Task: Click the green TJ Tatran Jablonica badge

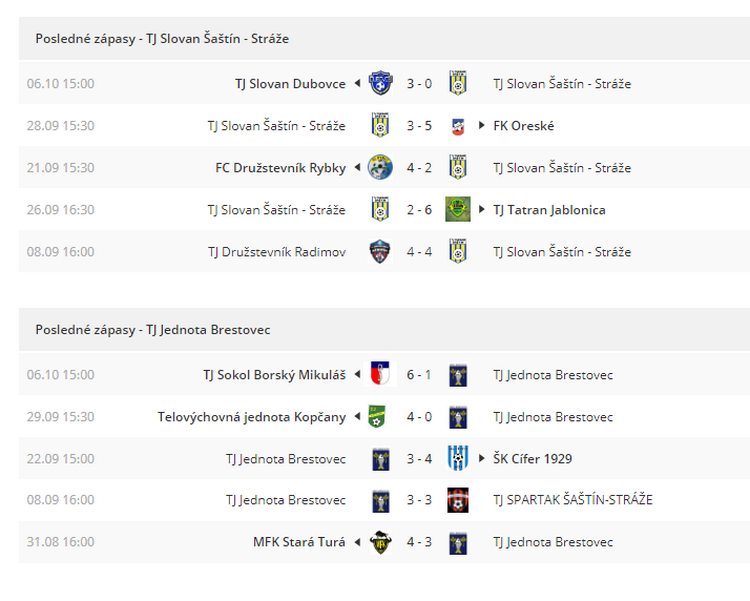Action: pos(458,210)
